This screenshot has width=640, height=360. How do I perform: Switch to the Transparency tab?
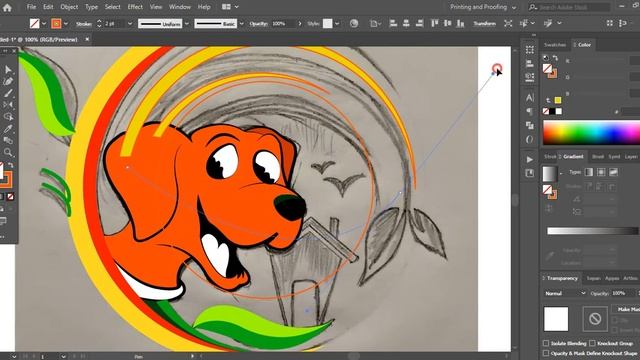pyautogui.click(x=562, y=278)
